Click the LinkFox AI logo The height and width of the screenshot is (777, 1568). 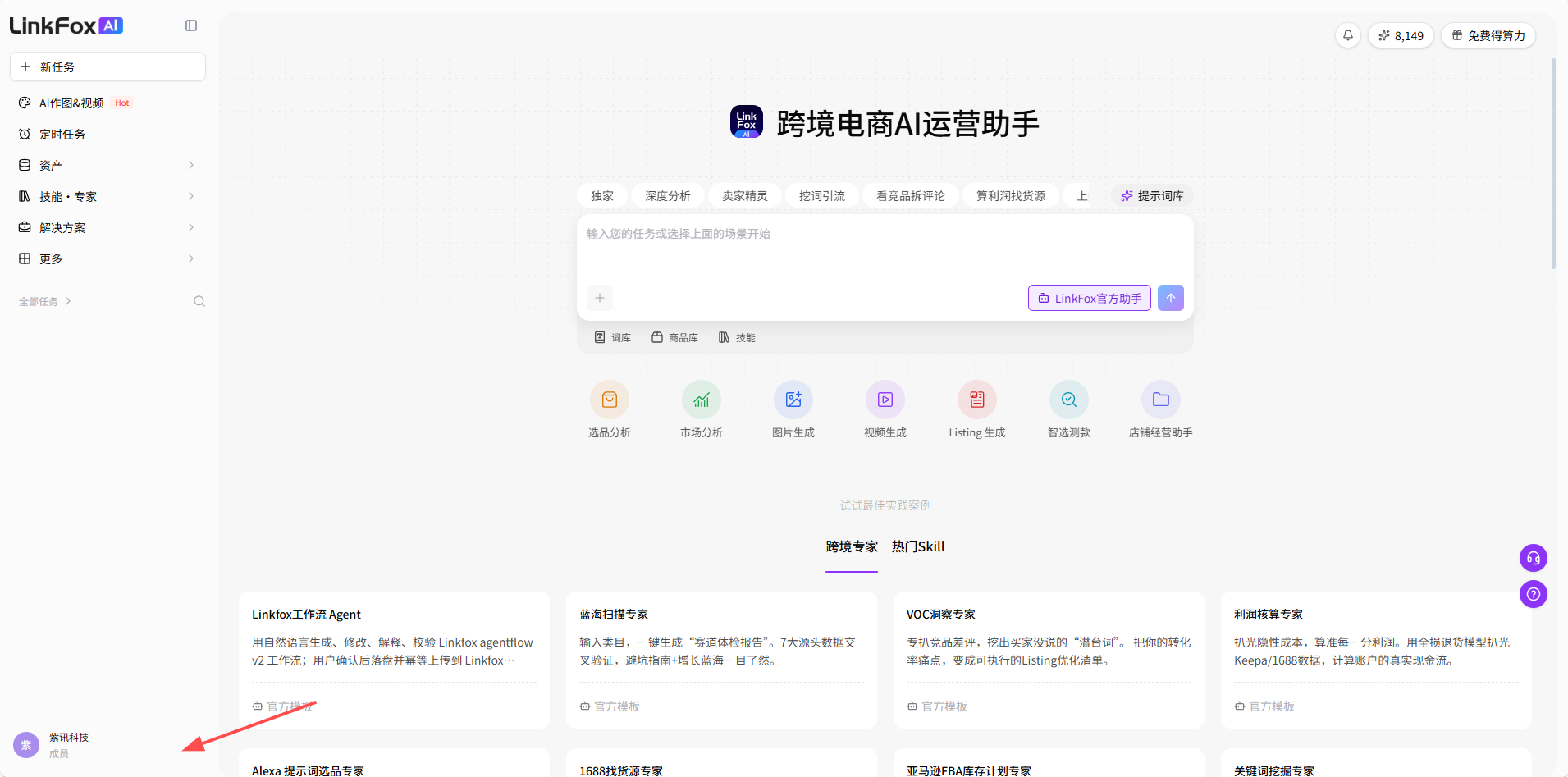click(x=66, y=25)
